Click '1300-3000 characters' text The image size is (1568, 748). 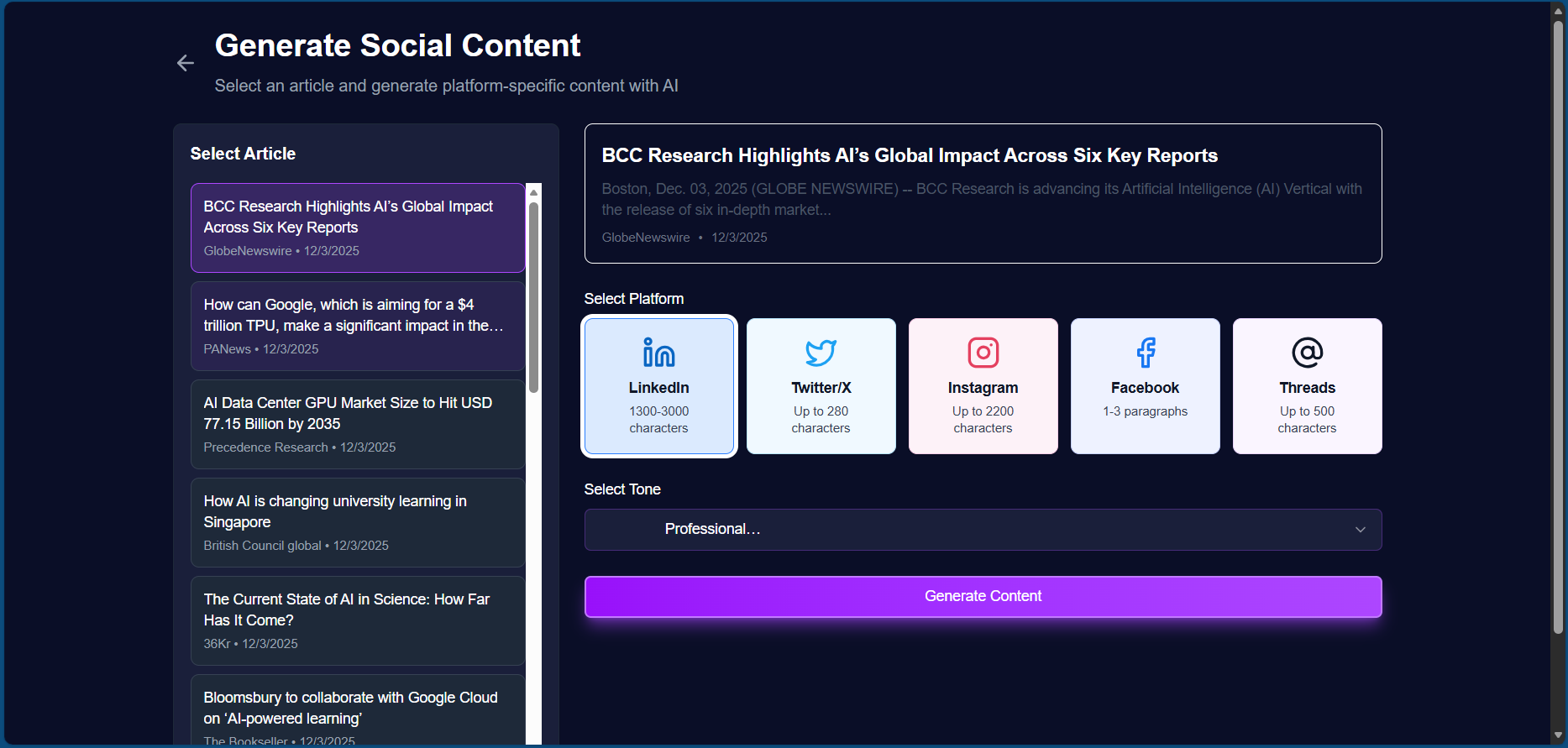click(658, 420)
